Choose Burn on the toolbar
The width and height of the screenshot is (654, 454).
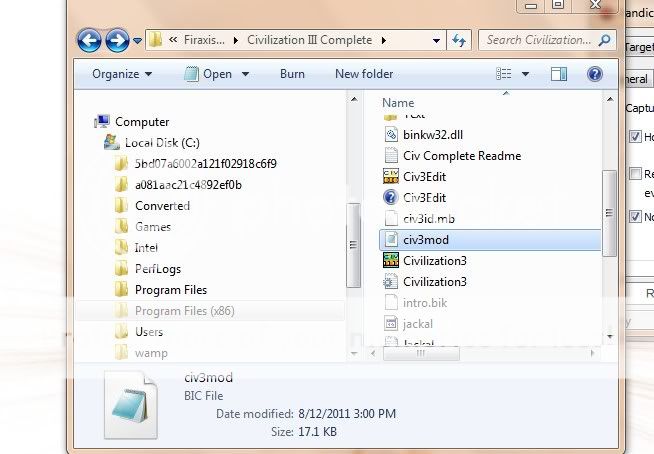coord(292,74)
